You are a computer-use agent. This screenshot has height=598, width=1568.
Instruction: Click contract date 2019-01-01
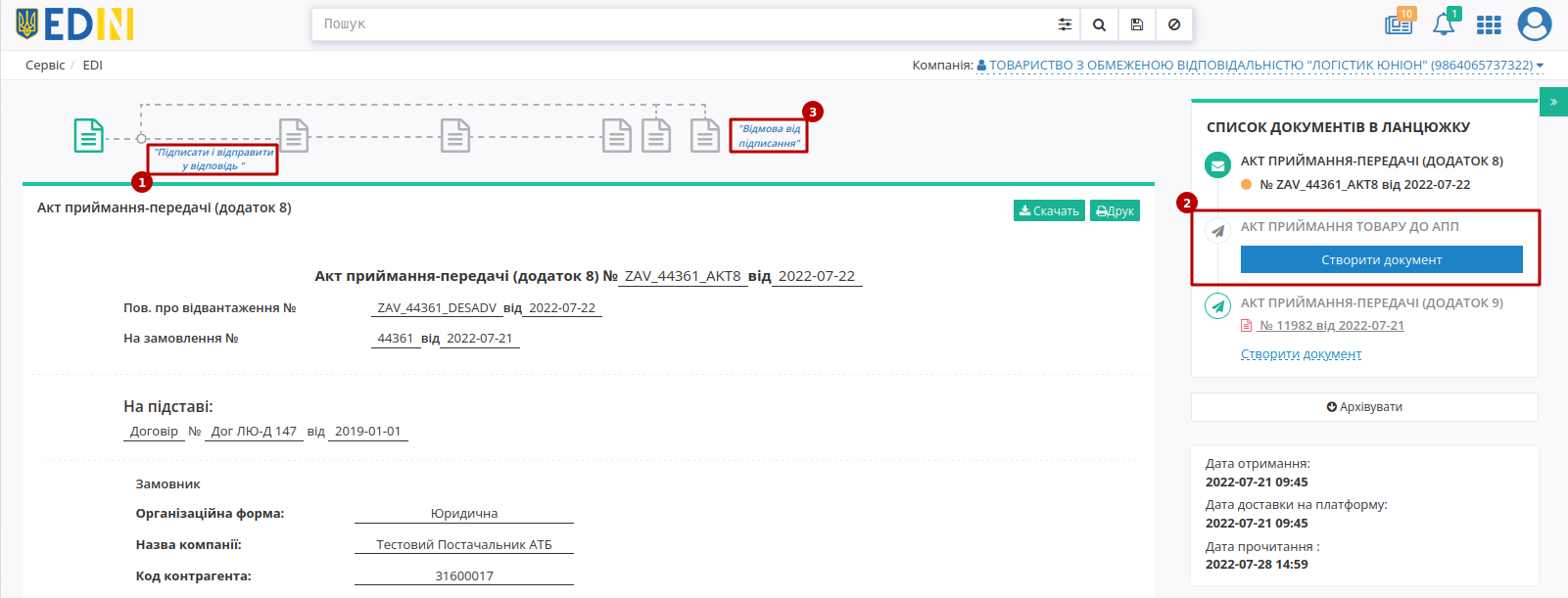pos(367,432)
